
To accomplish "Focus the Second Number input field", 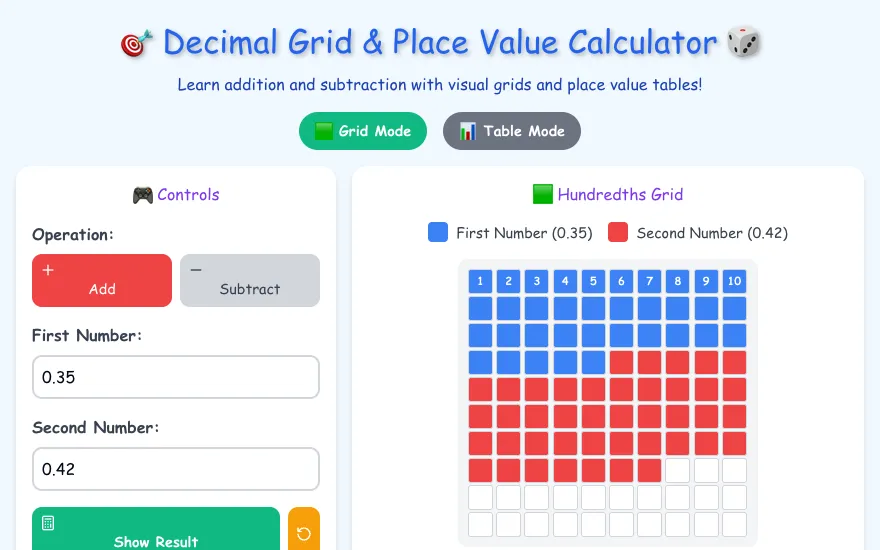I will (176, 469).
